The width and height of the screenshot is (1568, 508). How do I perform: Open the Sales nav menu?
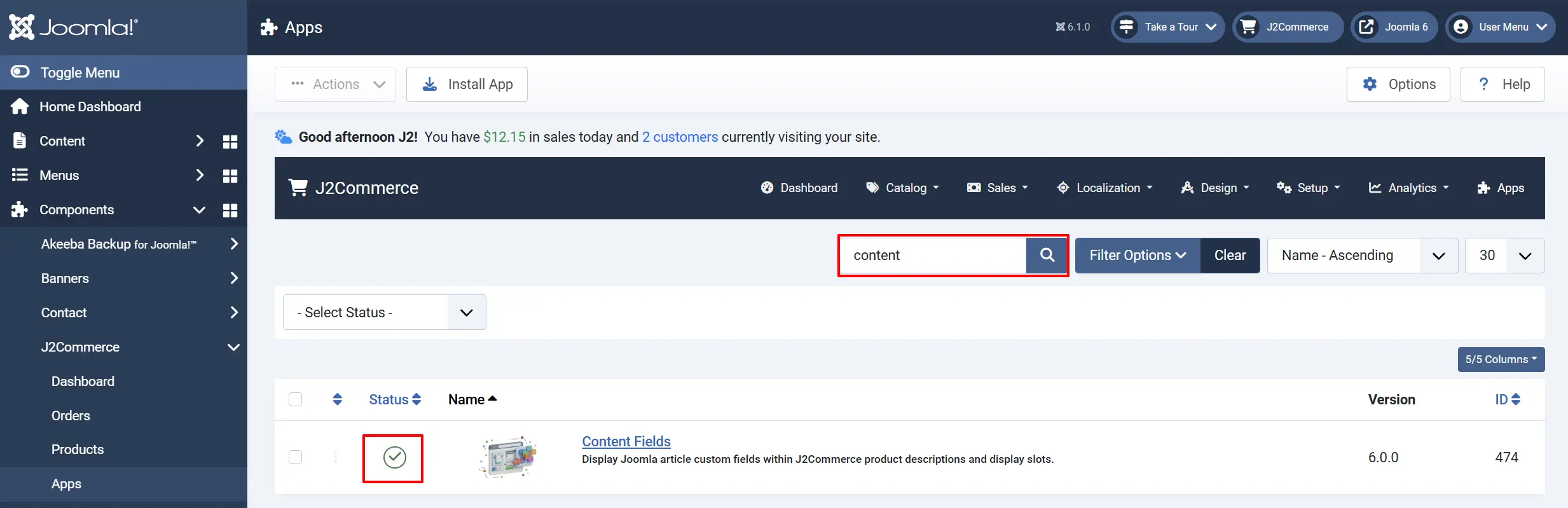pyautogui.click(x=997, y=188)
